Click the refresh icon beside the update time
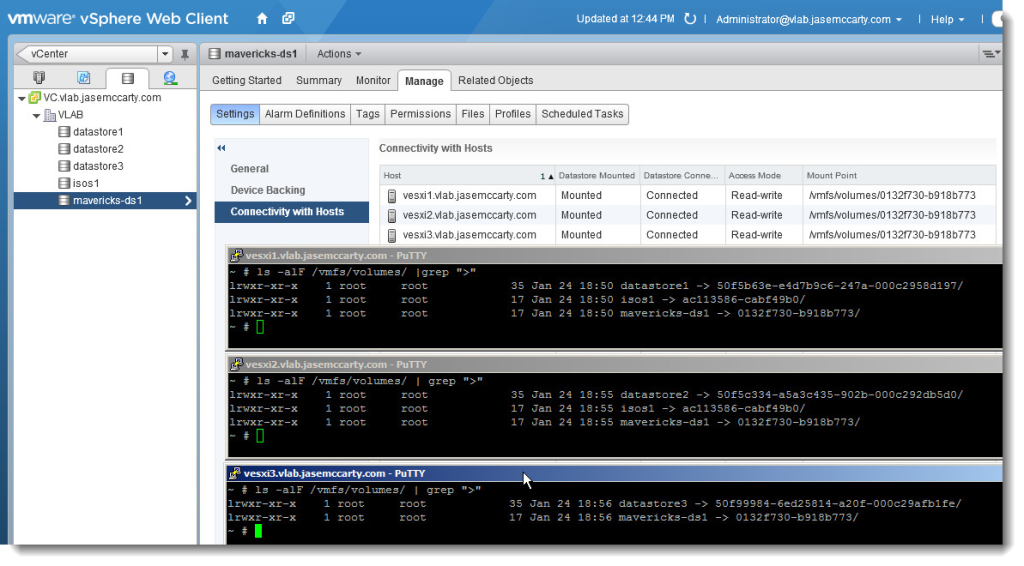 click(x=690, y=19)
